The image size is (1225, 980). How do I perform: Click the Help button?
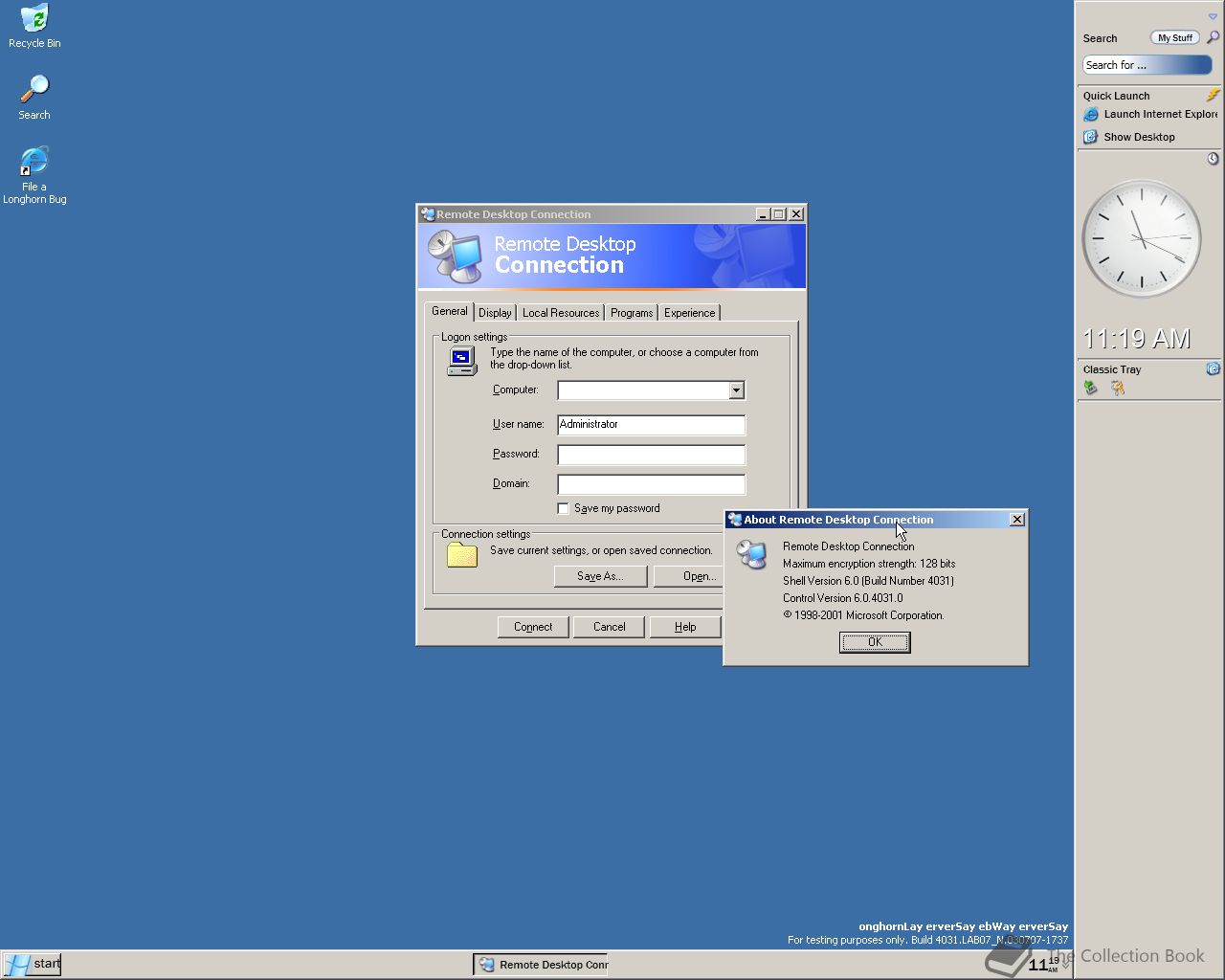685,627
